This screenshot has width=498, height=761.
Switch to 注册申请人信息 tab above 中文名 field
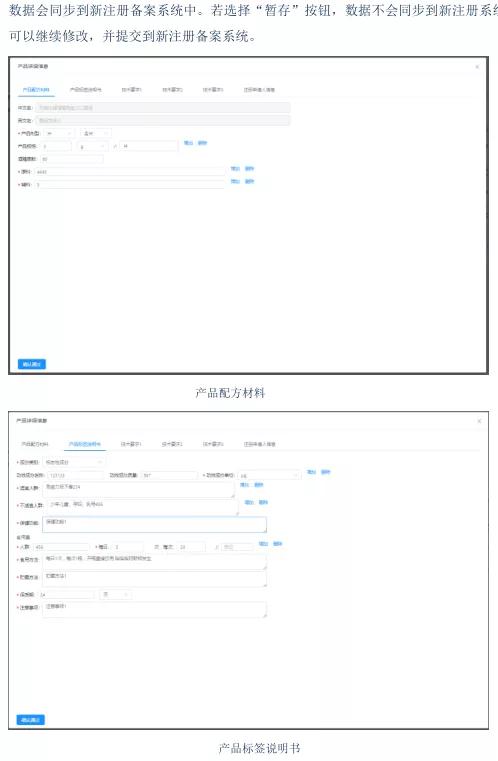(259, 90)
